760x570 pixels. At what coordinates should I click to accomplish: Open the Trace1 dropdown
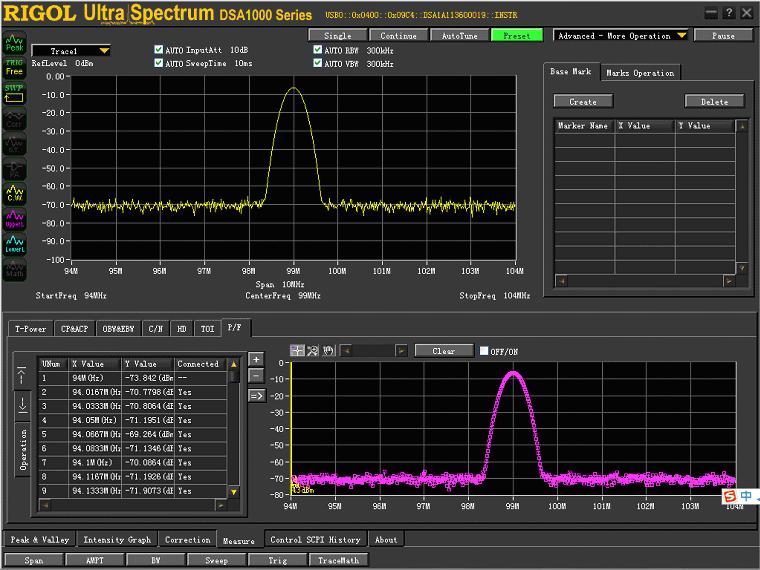[103, 50]
